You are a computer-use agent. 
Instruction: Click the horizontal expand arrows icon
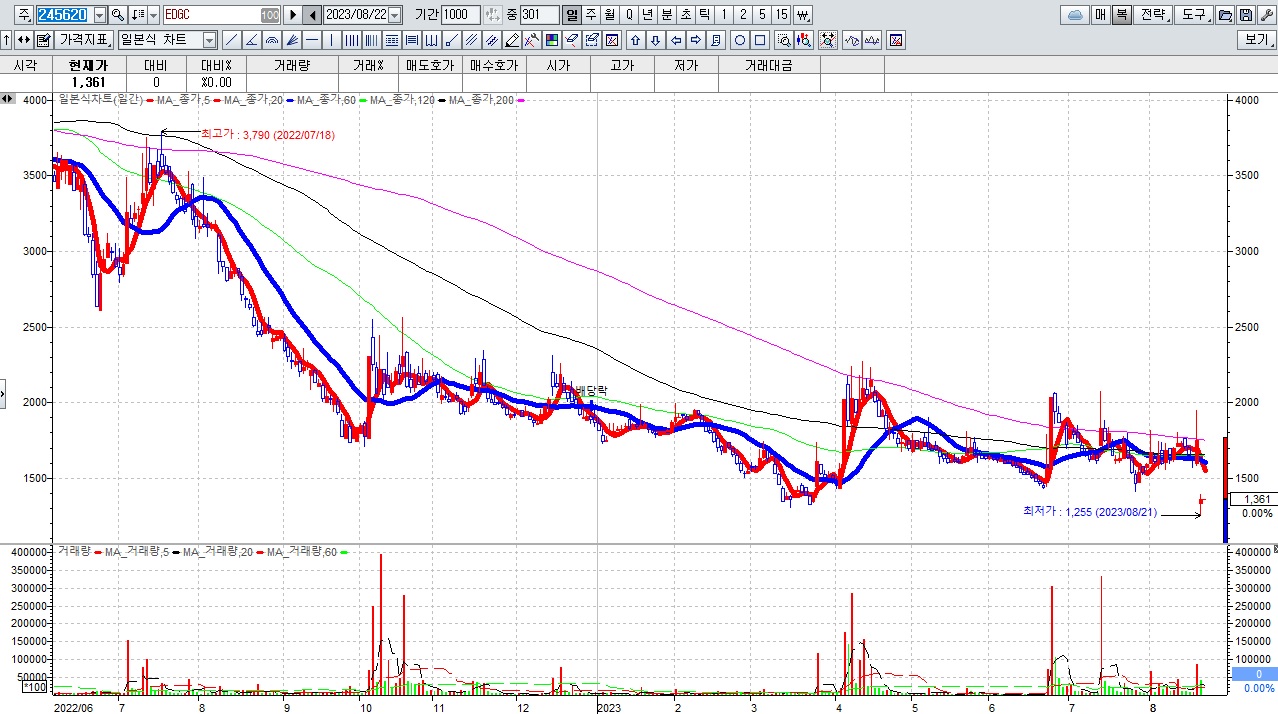pos(23,40)
